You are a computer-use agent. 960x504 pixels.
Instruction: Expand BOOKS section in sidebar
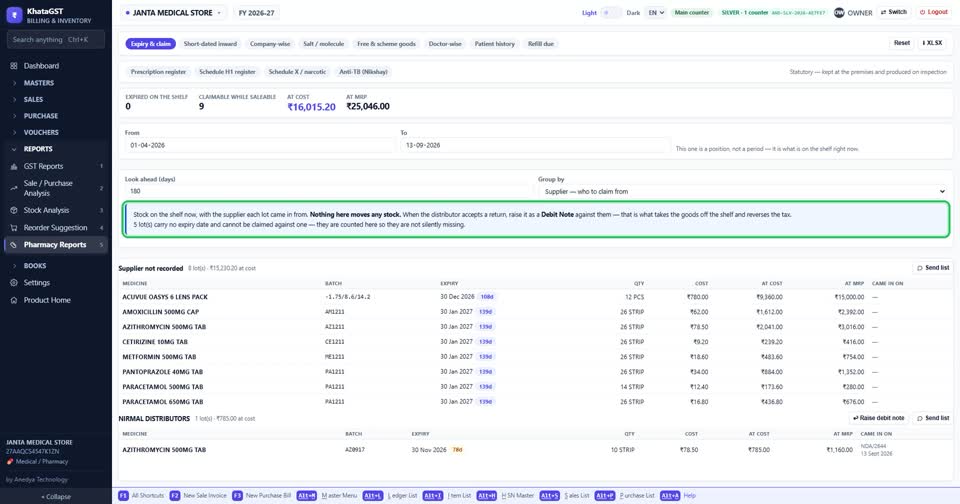pos(55,266)
